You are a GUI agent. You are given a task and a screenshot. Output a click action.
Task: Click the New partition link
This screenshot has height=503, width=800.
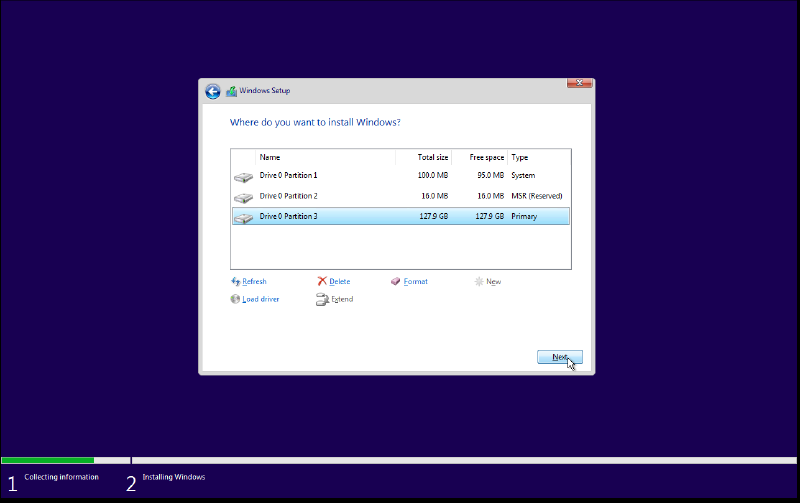(x=493, y=282)
